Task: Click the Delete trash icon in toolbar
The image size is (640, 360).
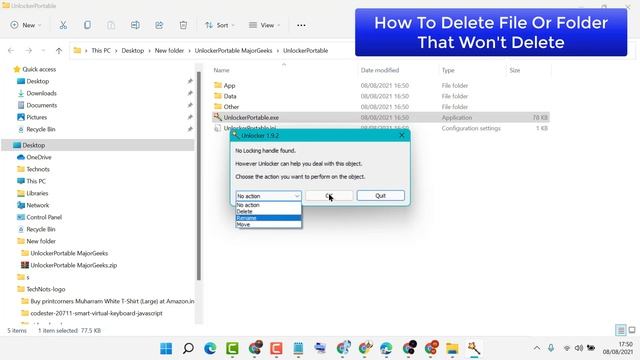Action: [x=183, y=25]
